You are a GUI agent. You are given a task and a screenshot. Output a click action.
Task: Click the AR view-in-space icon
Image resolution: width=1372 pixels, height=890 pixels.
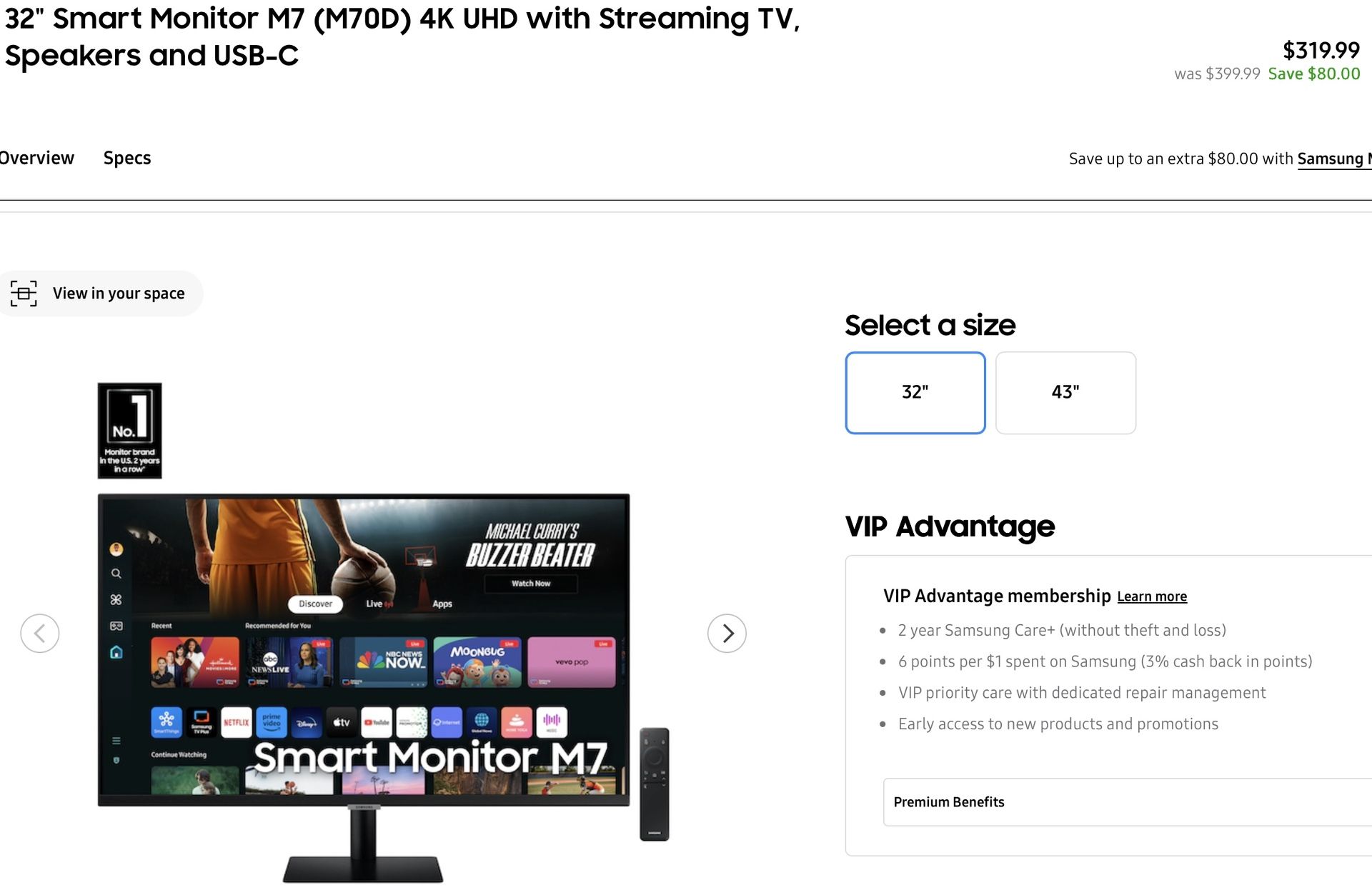[x=24, y=294]
